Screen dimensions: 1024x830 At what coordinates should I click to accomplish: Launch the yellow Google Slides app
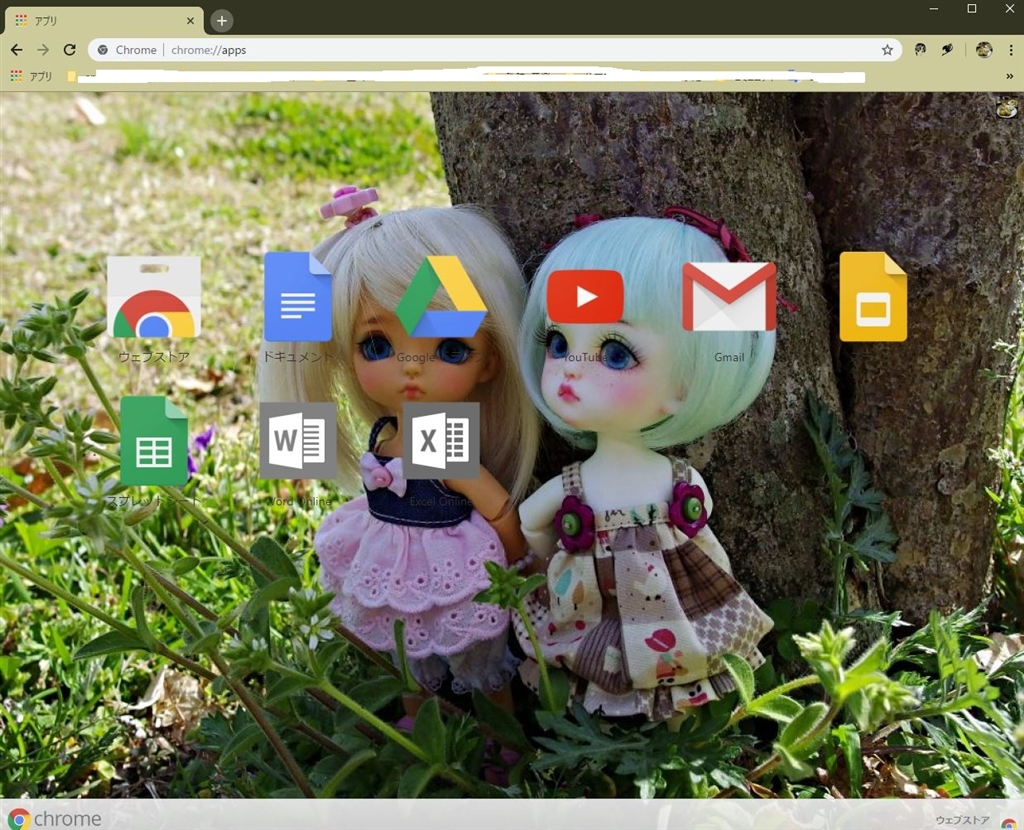click(873, 296)
